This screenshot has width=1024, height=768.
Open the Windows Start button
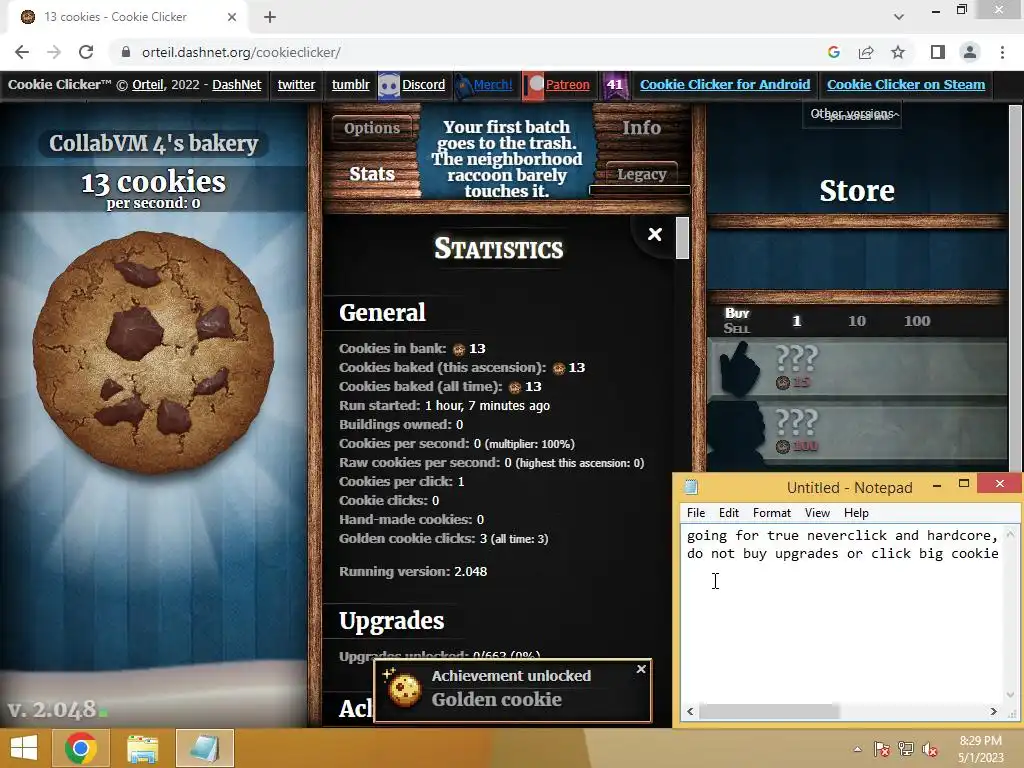(x=24, y=748)
